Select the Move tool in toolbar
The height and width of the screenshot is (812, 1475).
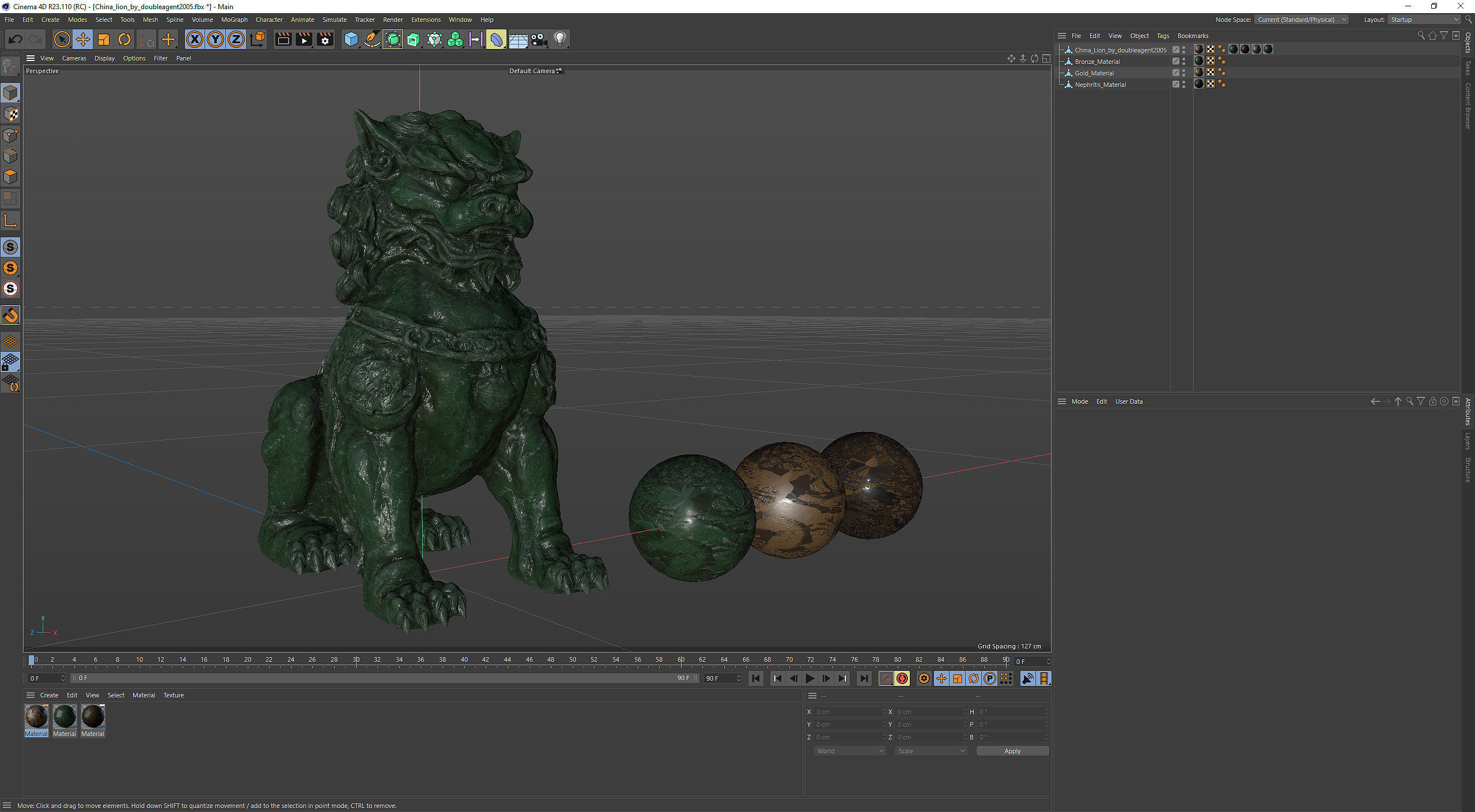tap(82, 39)
